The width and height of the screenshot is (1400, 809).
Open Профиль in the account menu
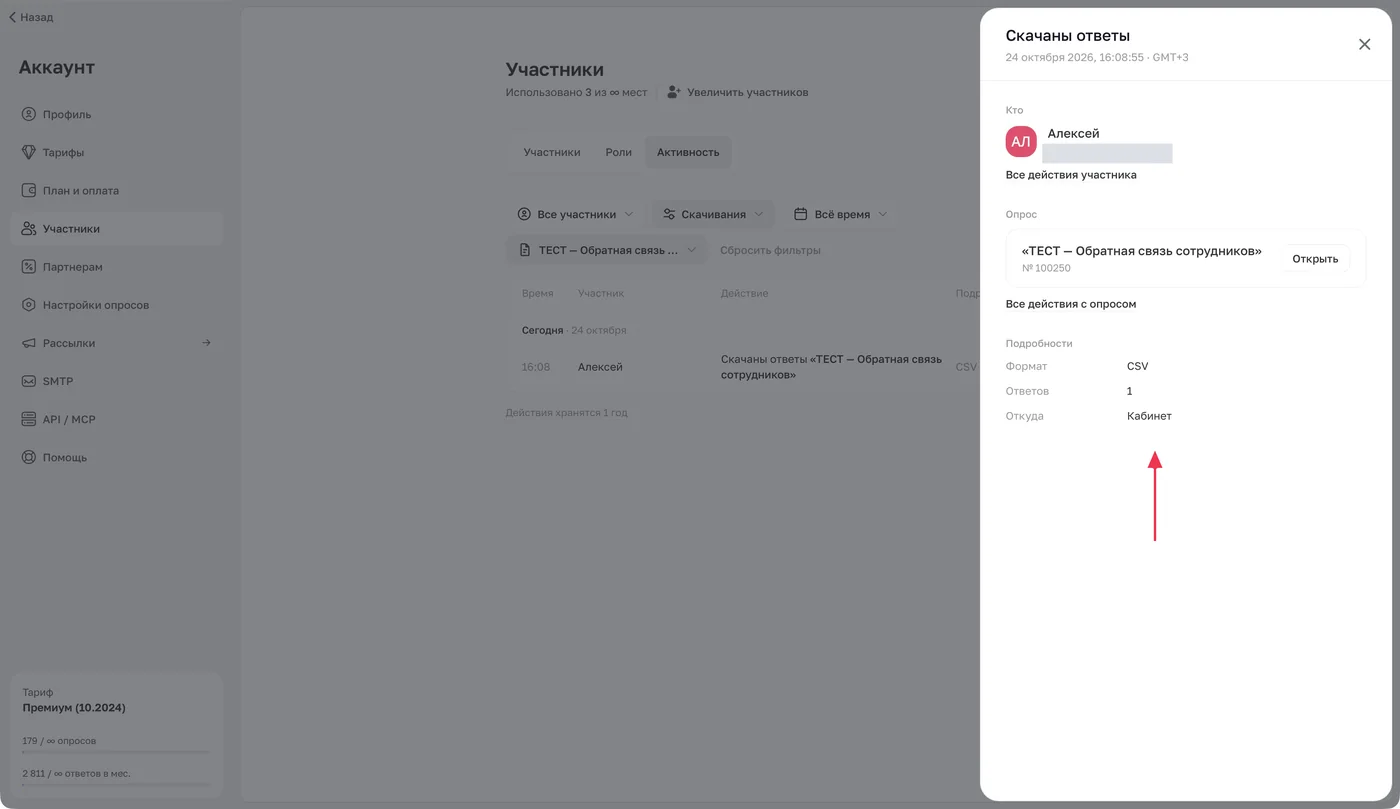click(x=116, y=114)
